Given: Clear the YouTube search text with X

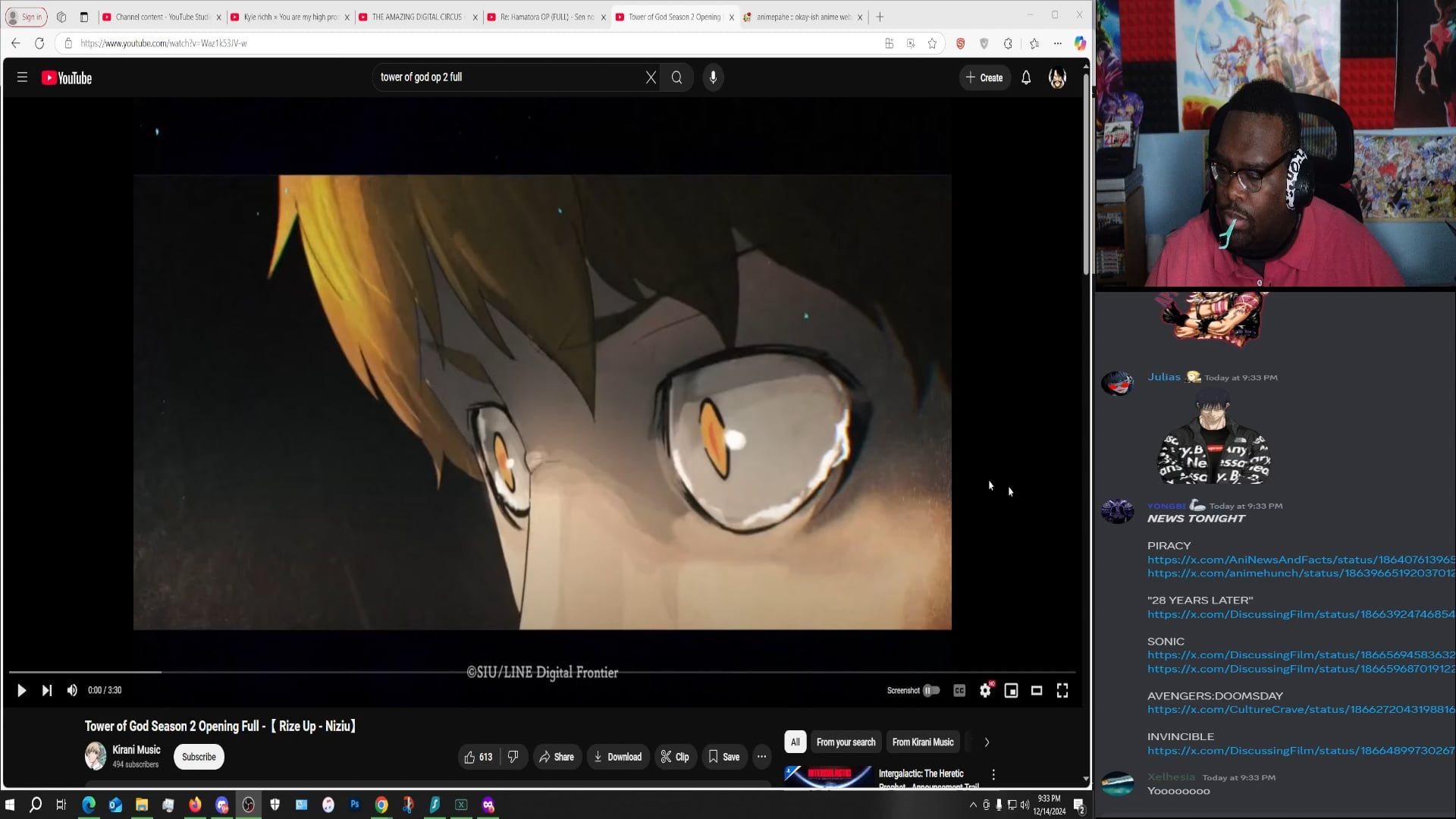Looking at the screenshot, I should [x=651, y=77].
